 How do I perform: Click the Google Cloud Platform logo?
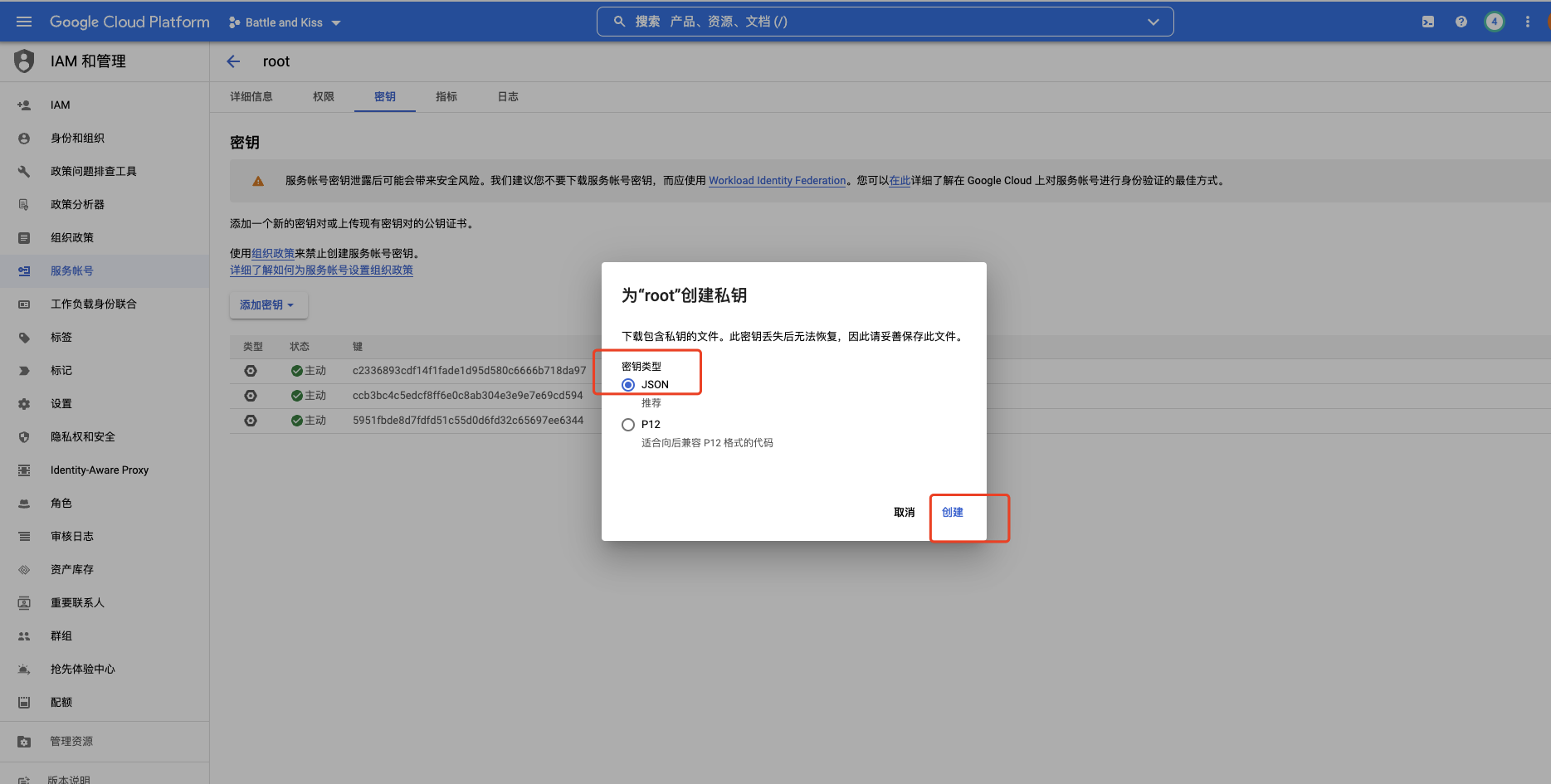[129, 22]
